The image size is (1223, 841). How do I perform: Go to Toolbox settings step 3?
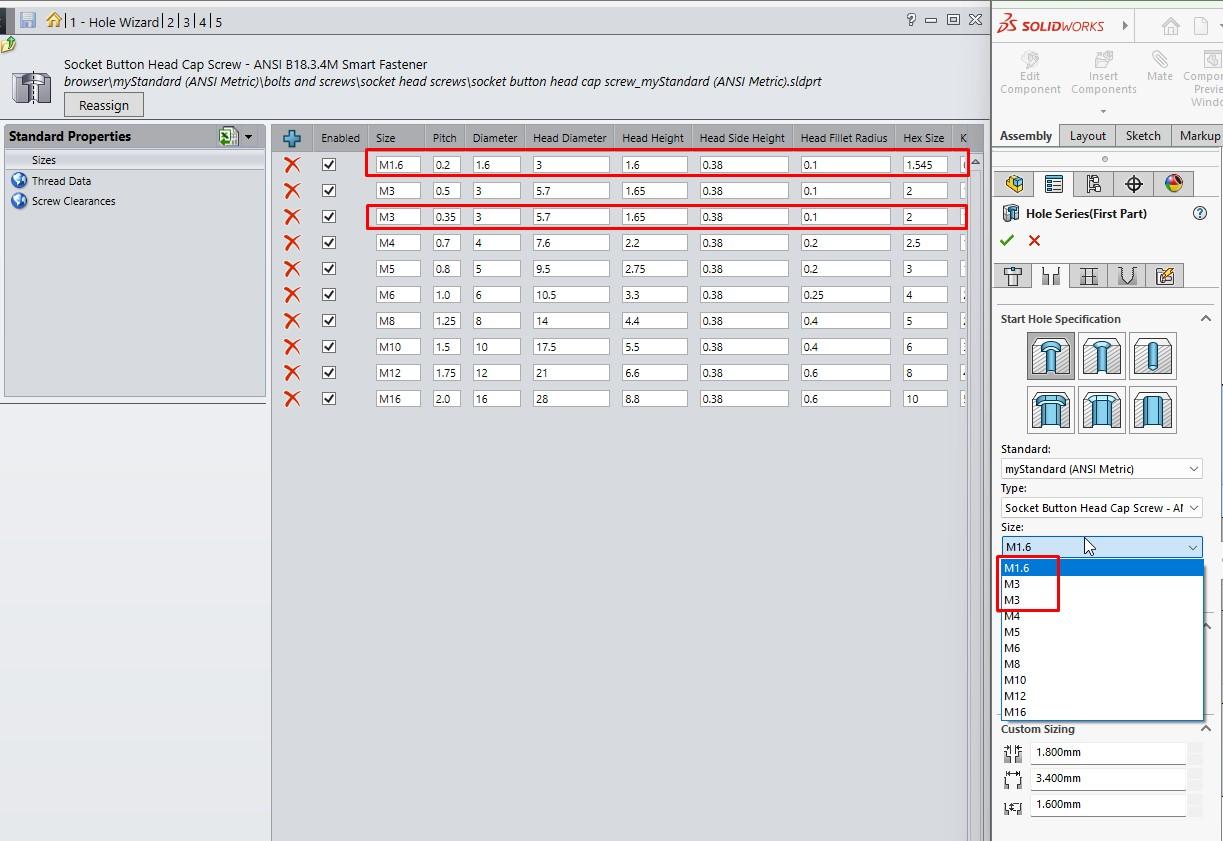[x=186, y=21]
